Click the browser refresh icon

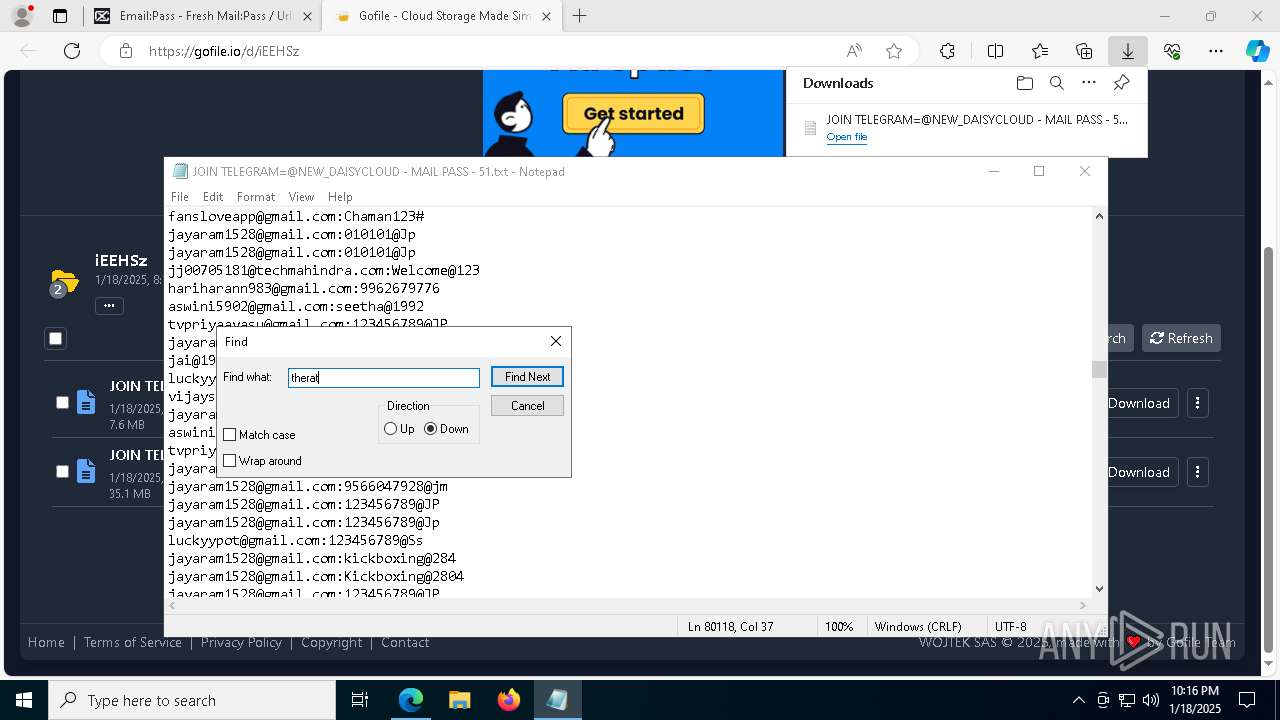coord(72,51)
